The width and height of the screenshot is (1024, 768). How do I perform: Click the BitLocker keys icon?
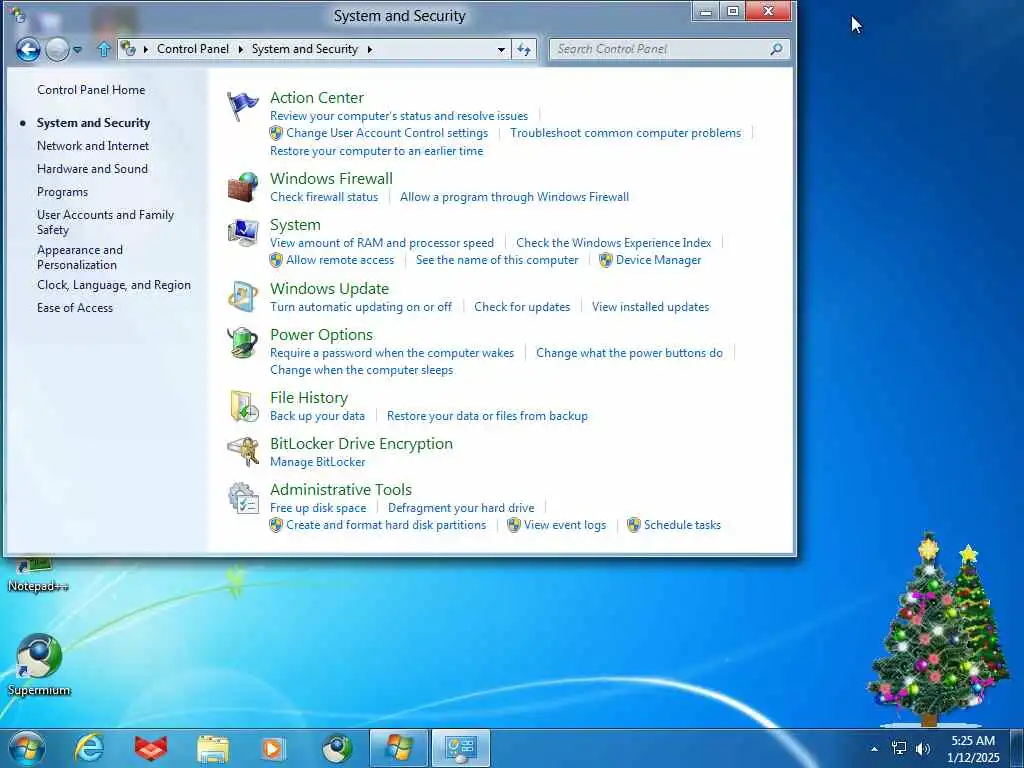tap(243, 452)
